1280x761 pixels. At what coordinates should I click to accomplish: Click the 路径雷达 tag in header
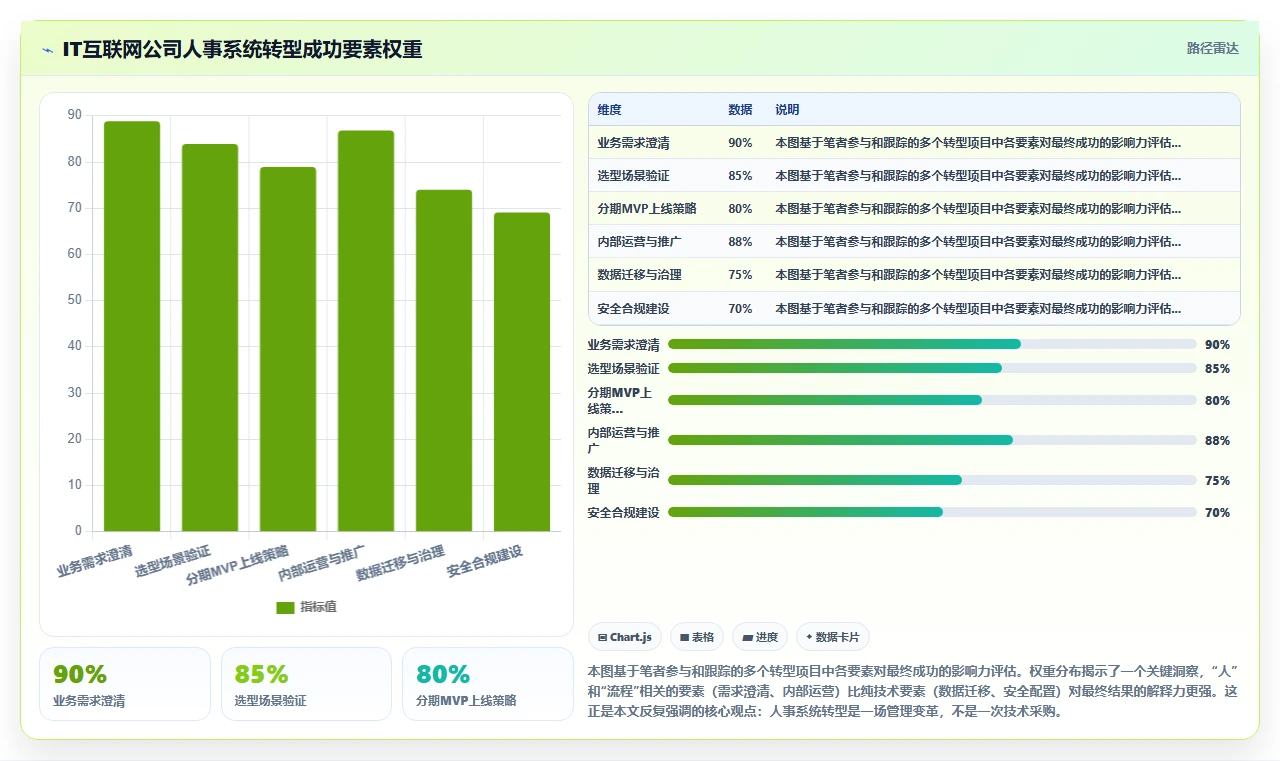point(1212,48)
